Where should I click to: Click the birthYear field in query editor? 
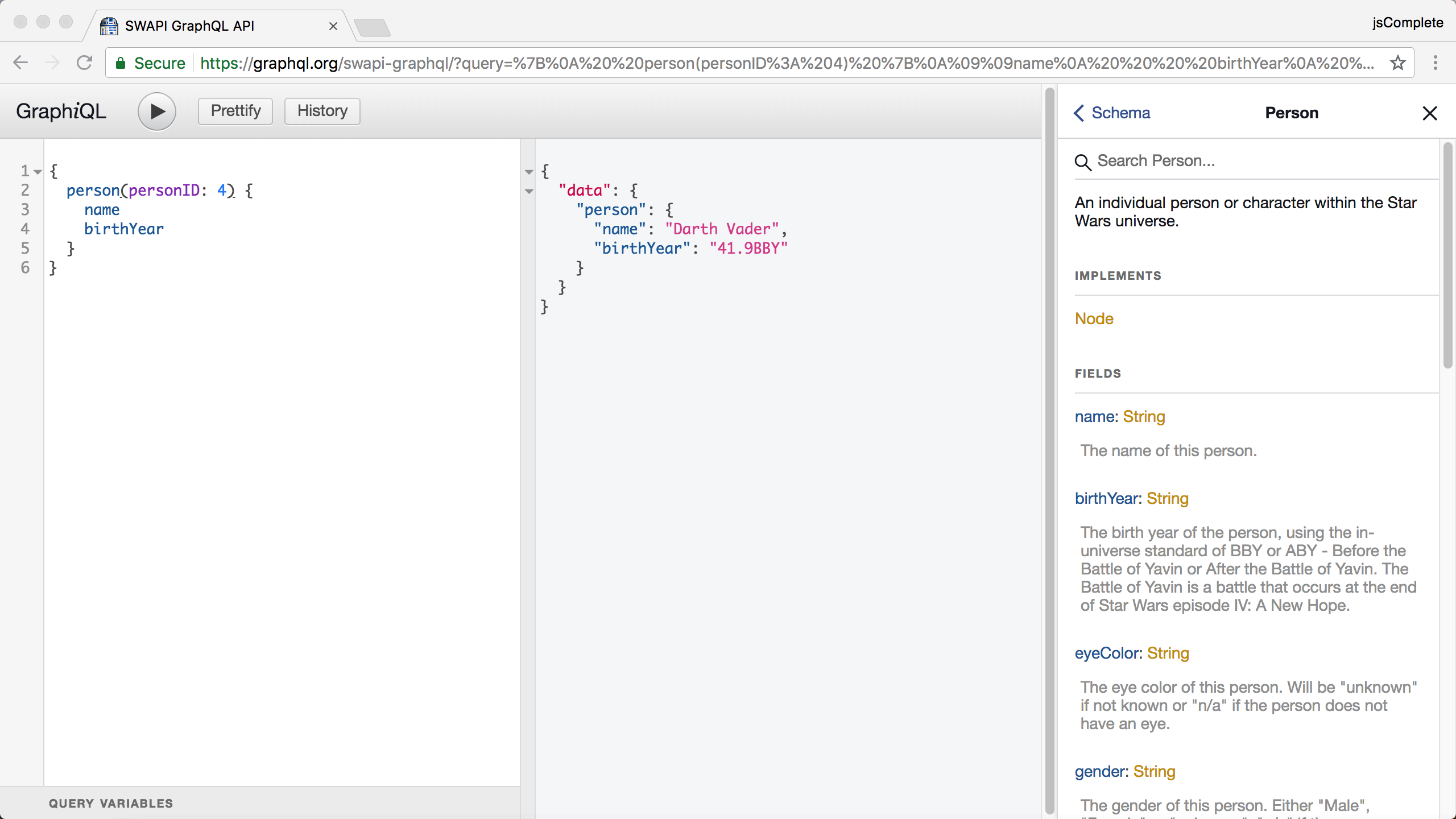point(124,229)
